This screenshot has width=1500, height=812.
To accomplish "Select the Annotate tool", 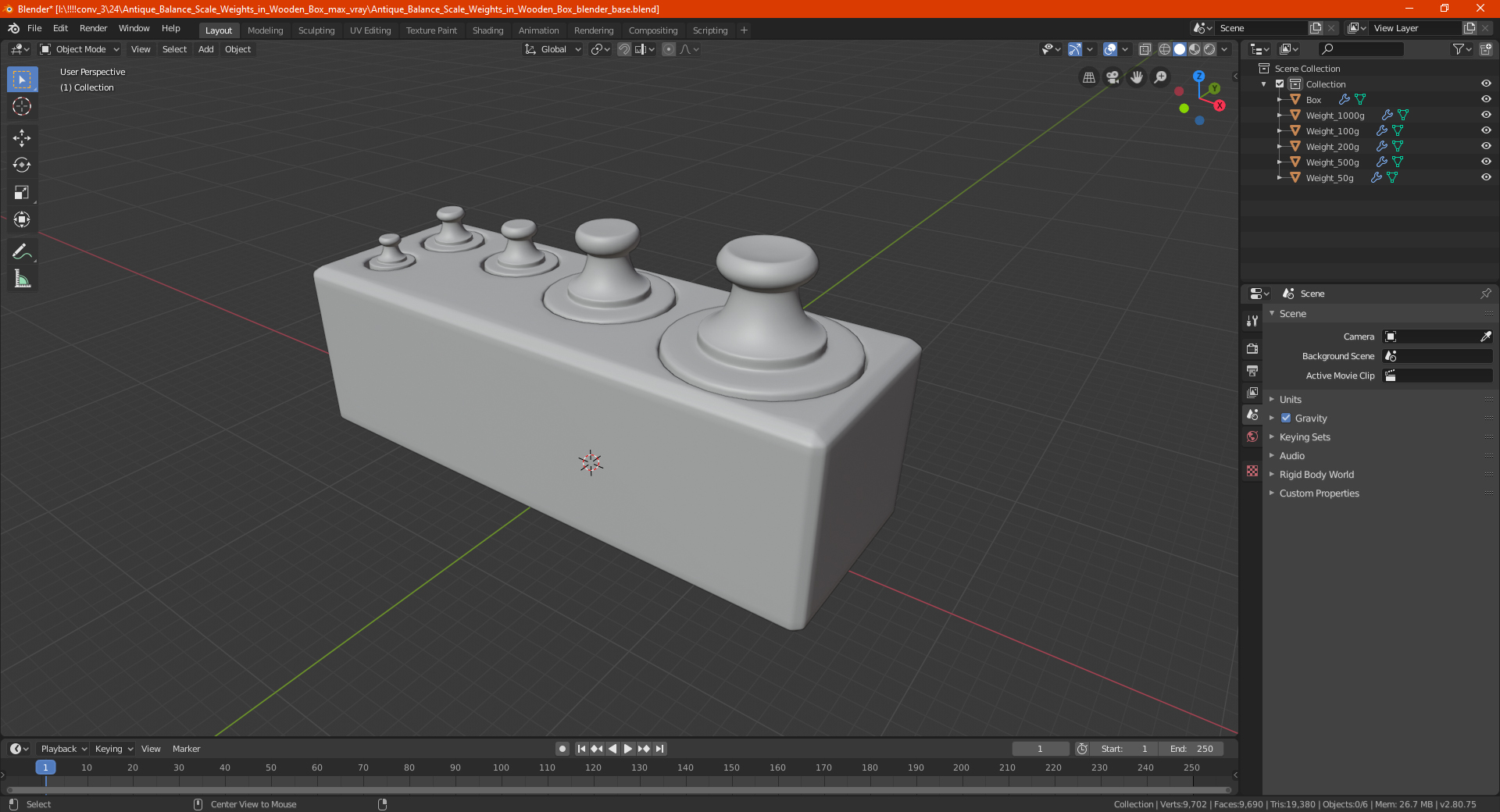I will point(22,251).
